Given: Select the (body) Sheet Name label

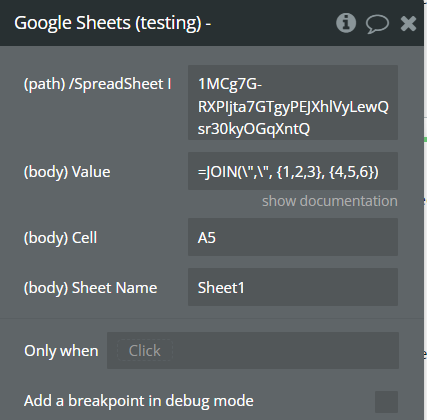Looking at the screenshot, I should coord(90,288).
